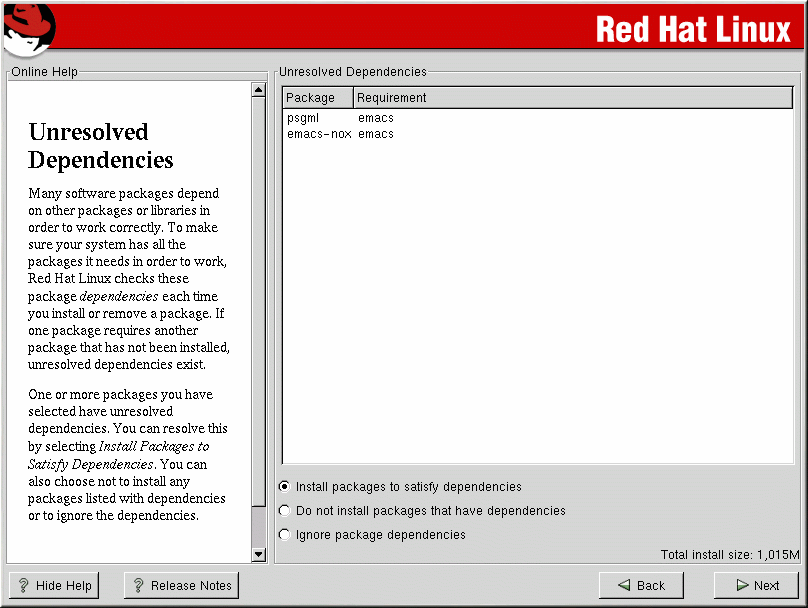The width and height of the screenshot is (808, 608).
Task: Sort by the Requirement column header
Action: pyautogui.click(x=392, y=98)
